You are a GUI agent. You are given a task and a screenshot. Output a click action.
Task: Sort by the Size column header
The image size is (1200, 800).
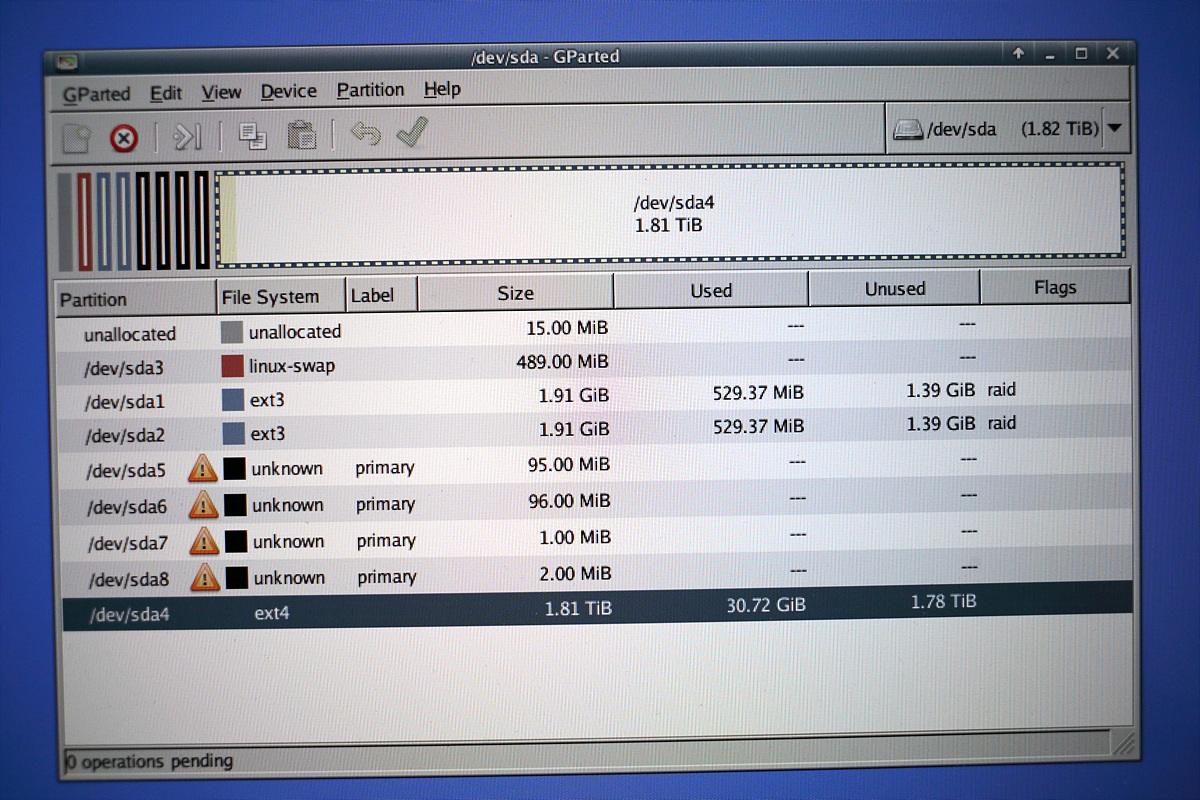515,293
